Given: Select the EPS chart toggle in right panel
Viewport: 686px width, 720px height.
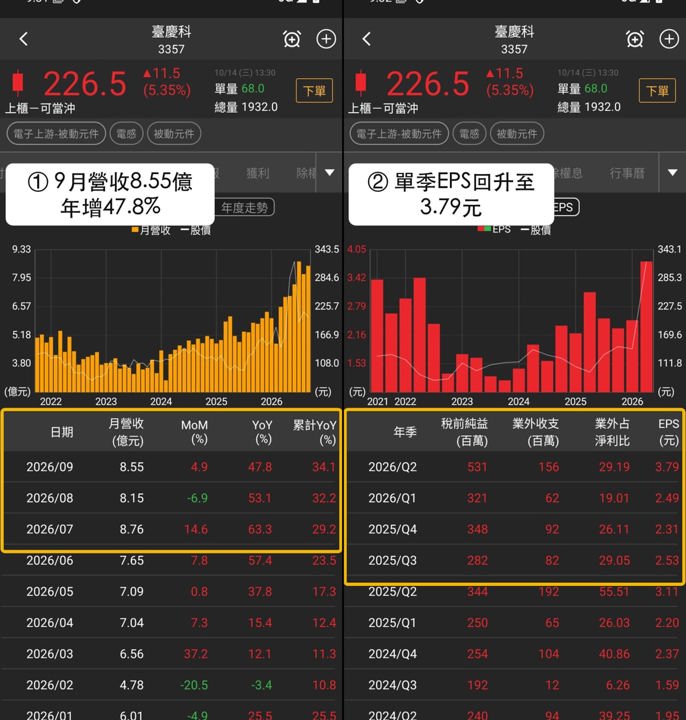Looking at the screenshot, I should click(x=566, y=208).
